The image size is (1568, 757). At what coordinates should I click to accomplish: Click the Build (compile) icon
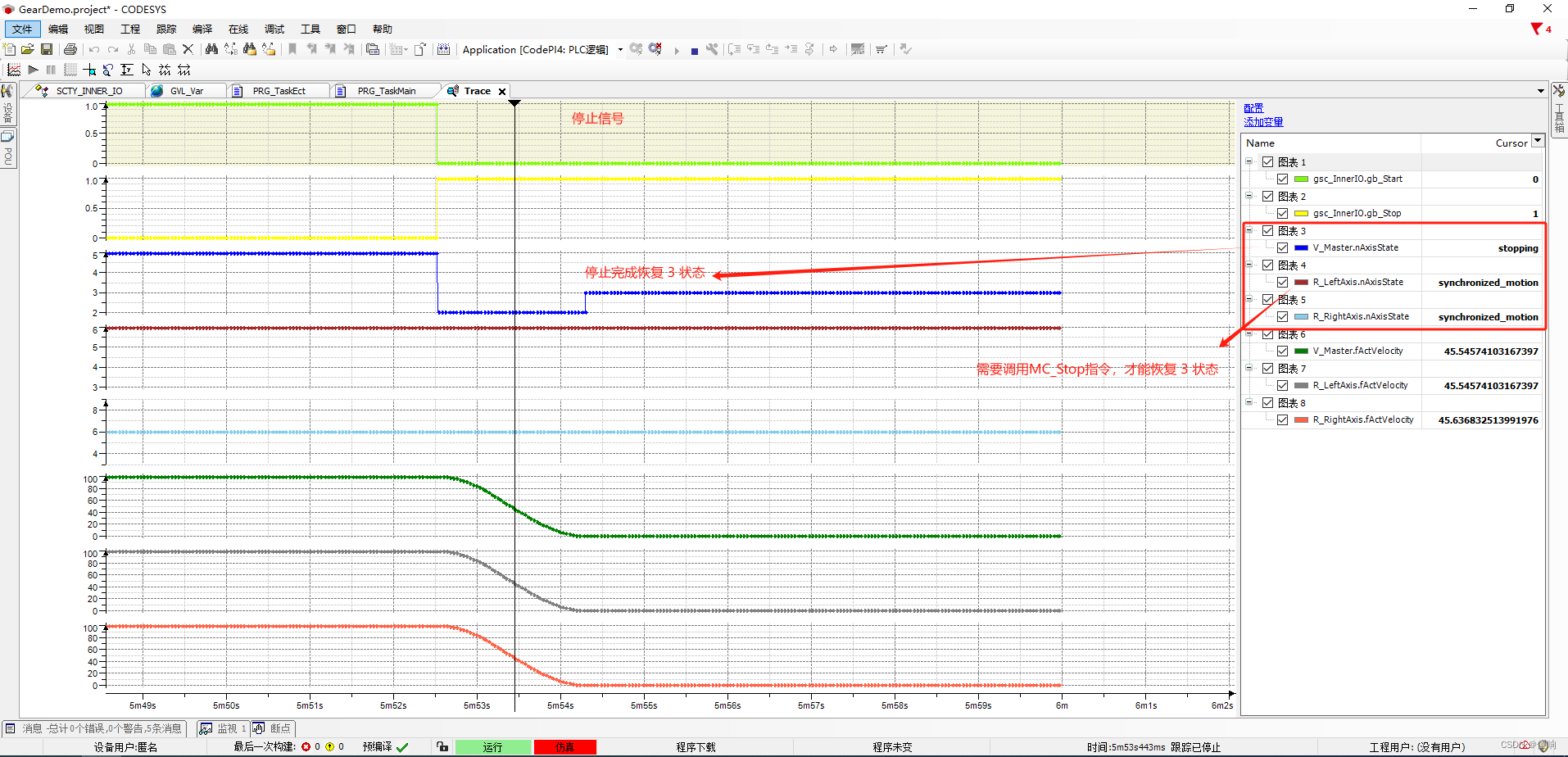click(x=443, y=49)
